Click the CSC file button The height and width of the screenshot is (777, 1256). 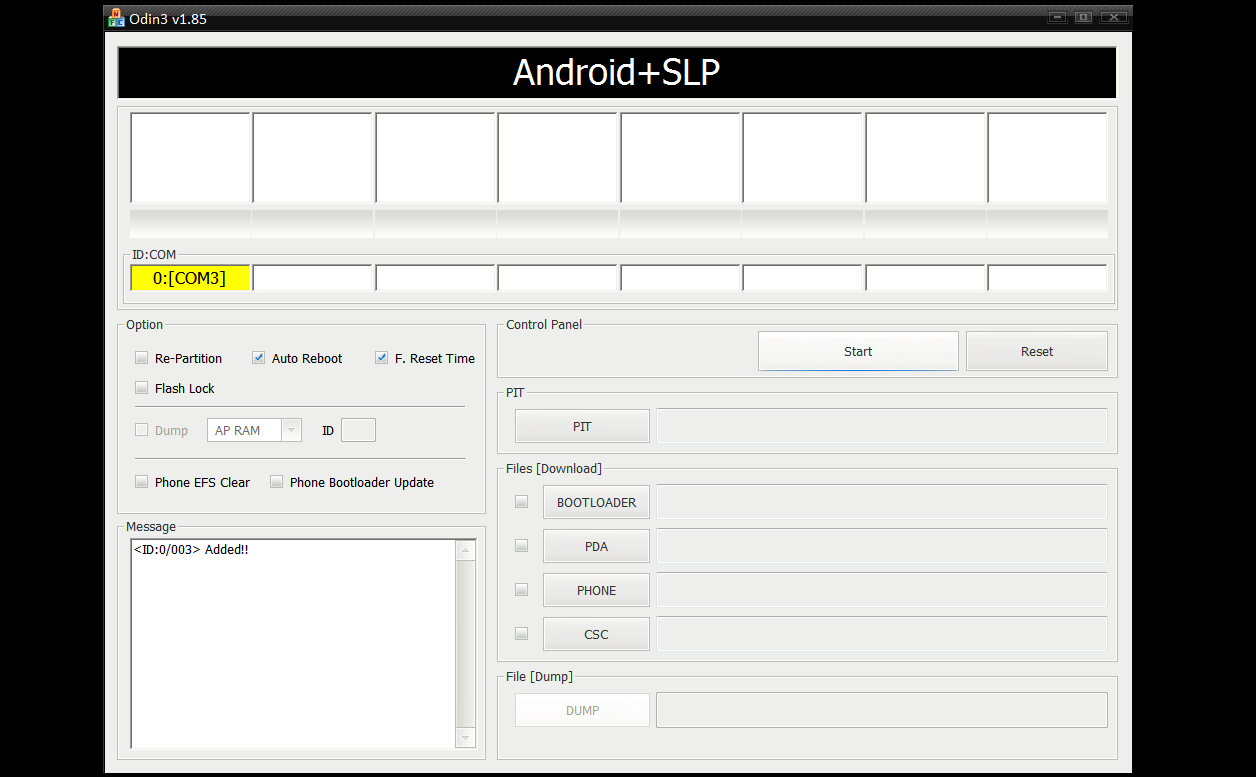596,634
